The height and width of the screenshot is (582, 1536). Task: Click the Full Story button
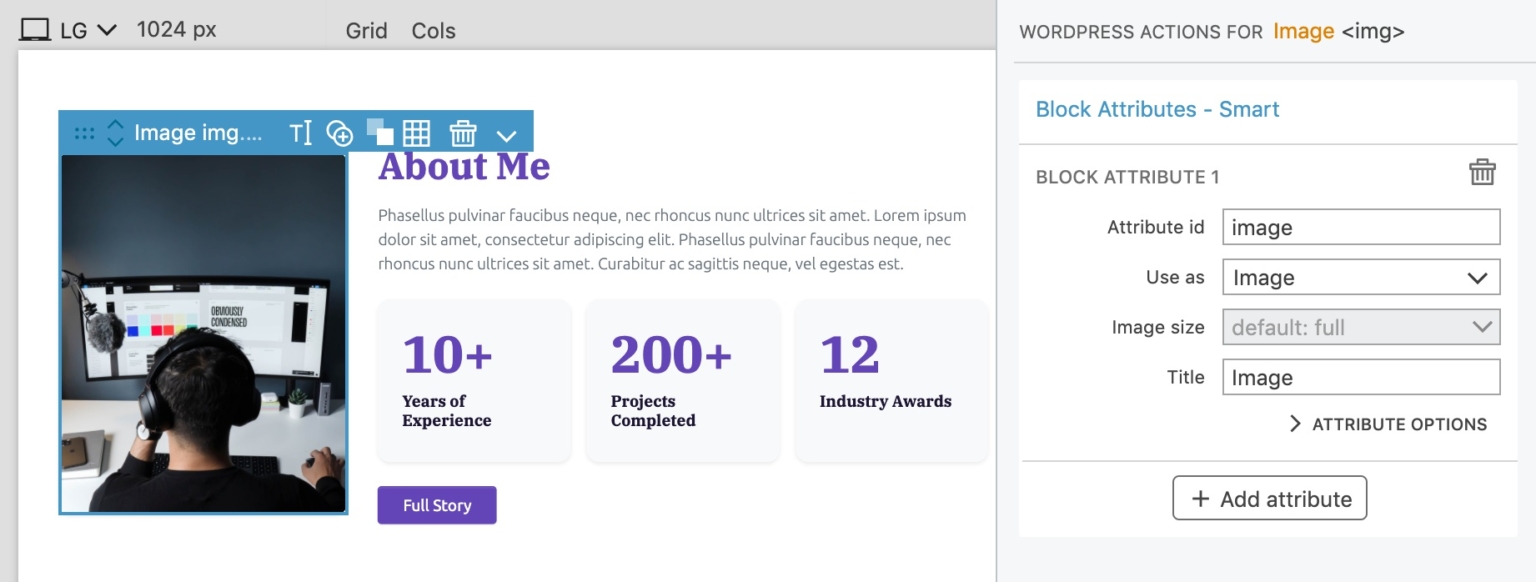tap(437, 505)
